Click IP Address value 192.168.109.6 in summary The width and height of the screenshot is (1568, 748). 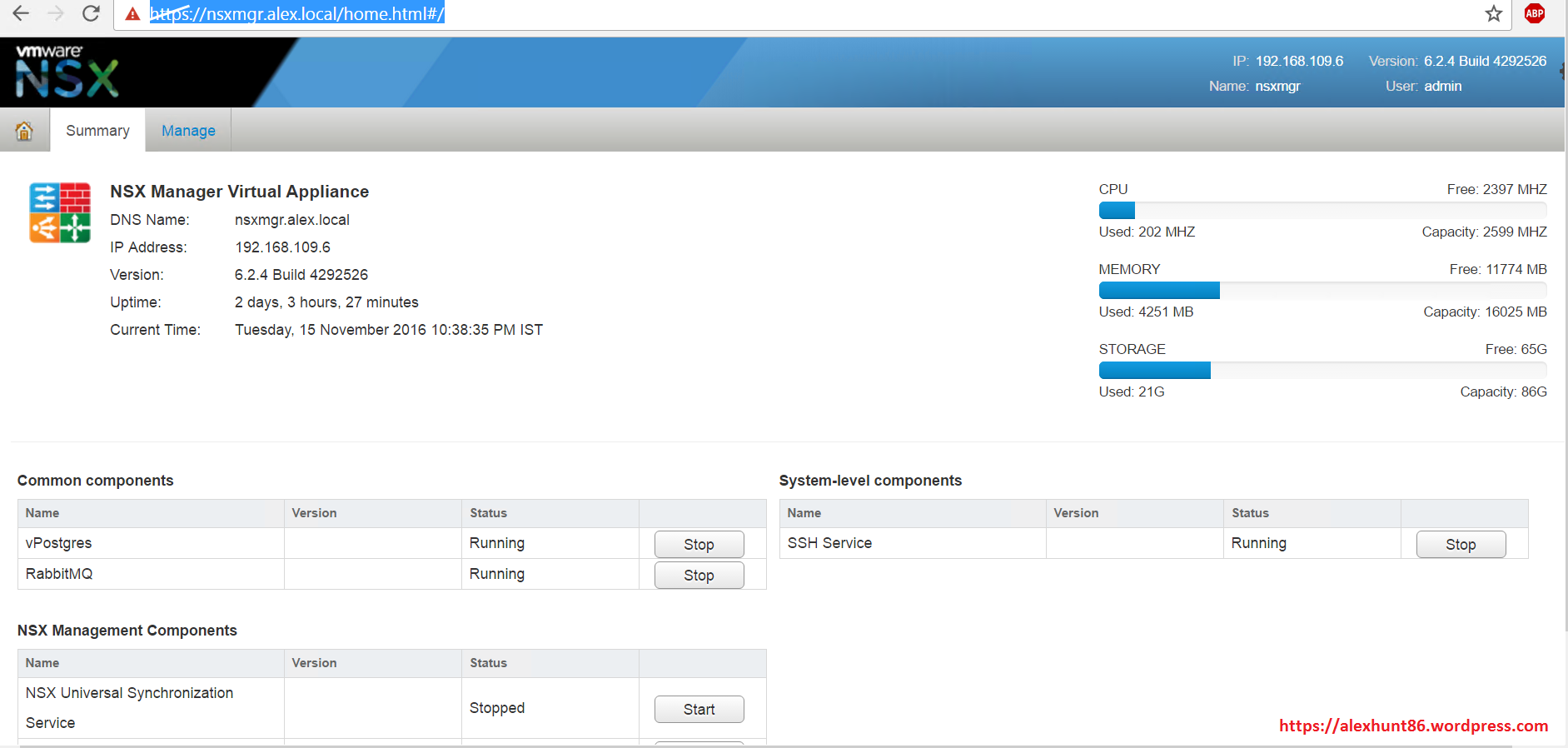tap(282, 247)
